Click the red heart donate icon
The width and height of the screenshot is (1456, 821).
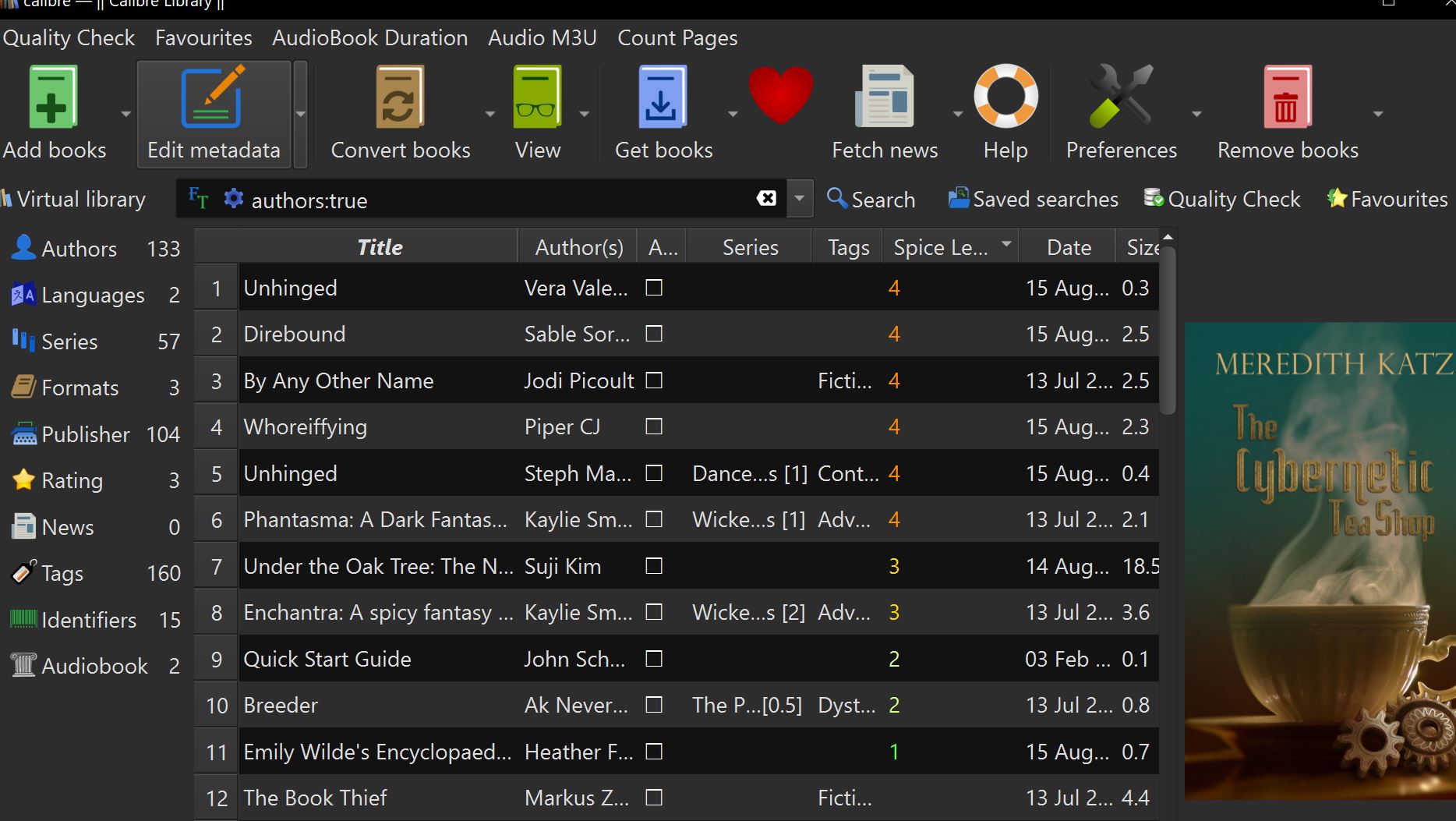click(x=780, y=95)
